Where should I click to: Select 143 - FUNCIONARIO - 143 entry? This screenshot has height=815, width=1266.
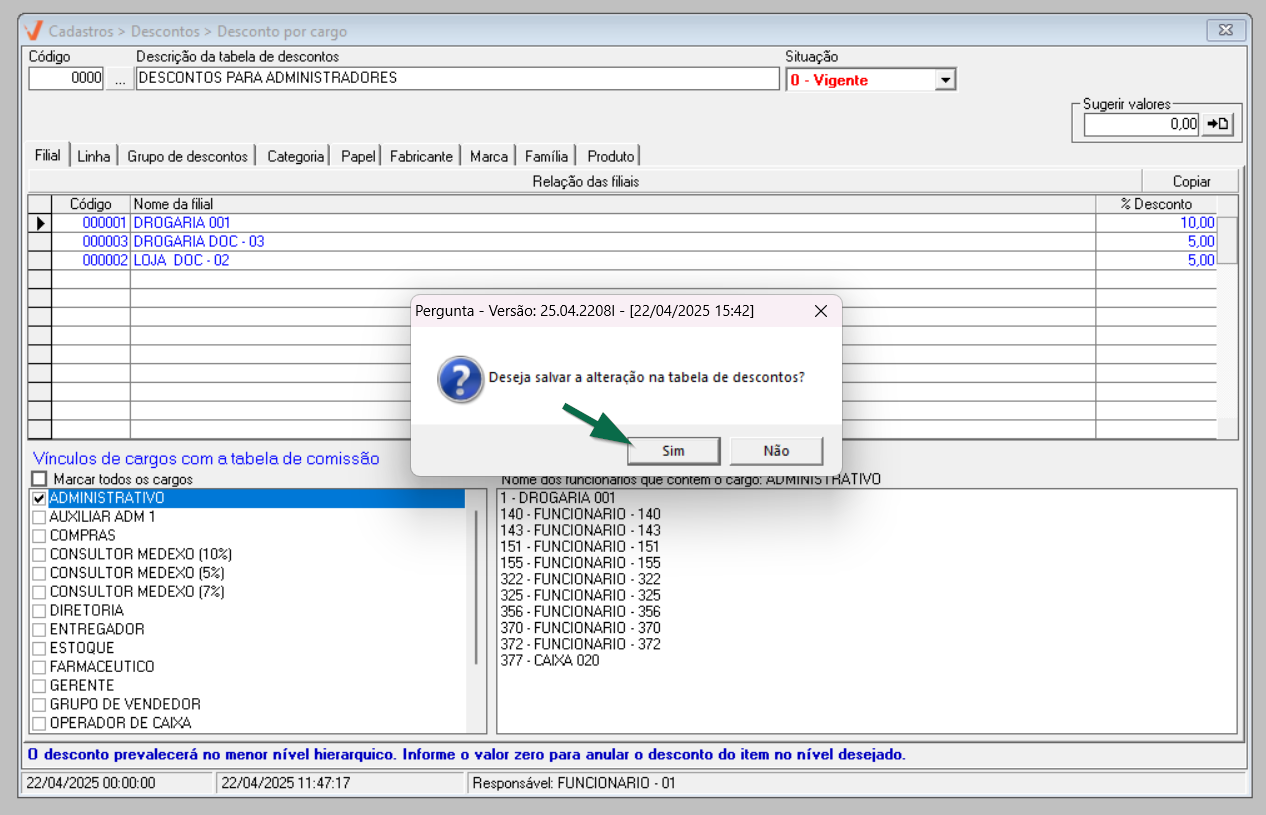tap(580, 530)
